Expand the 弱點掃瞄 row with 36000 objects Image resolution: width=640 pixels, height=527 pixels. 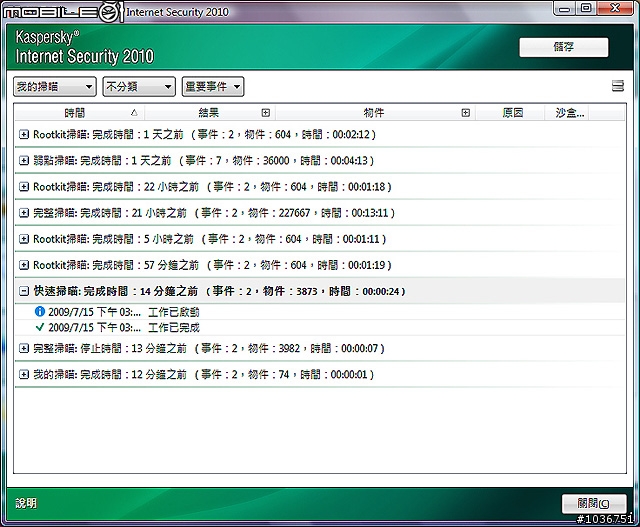[24, 160]
